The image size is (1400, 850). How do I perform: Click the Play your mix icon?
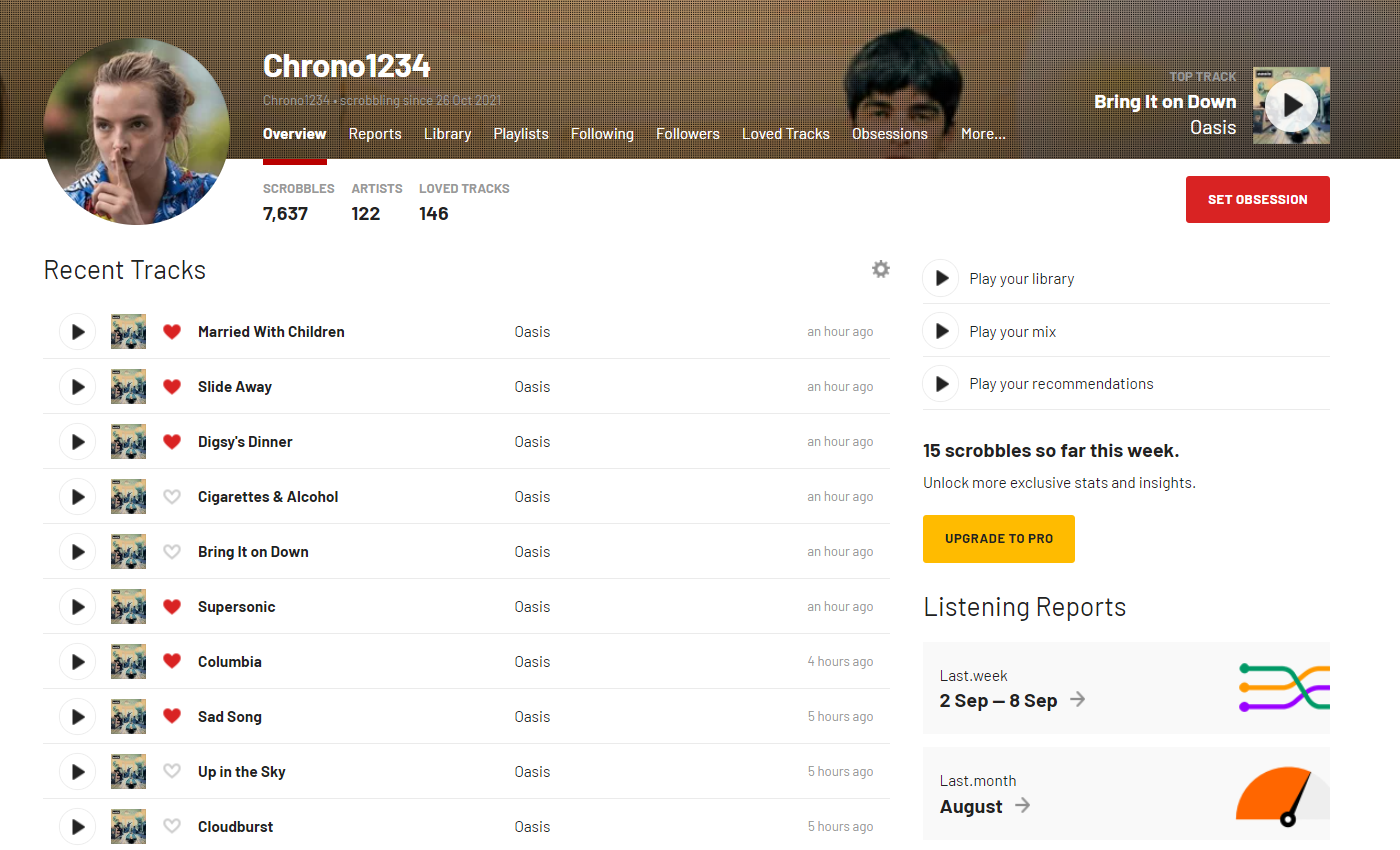click(x=941, y=331)
